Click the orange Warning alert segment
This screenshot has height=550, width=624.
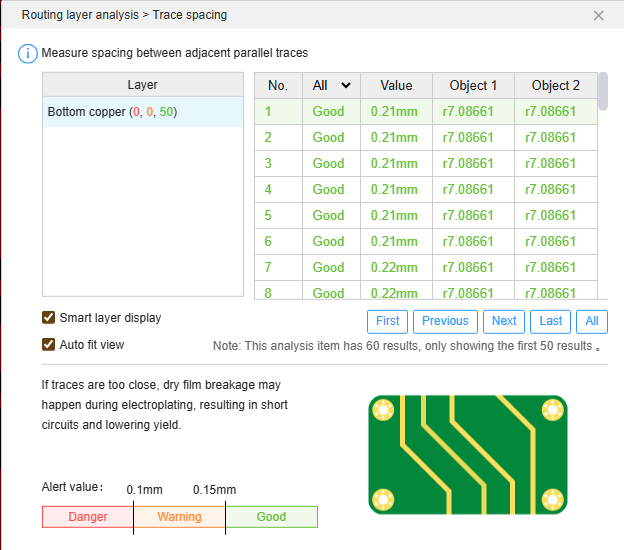click(179, 517)
